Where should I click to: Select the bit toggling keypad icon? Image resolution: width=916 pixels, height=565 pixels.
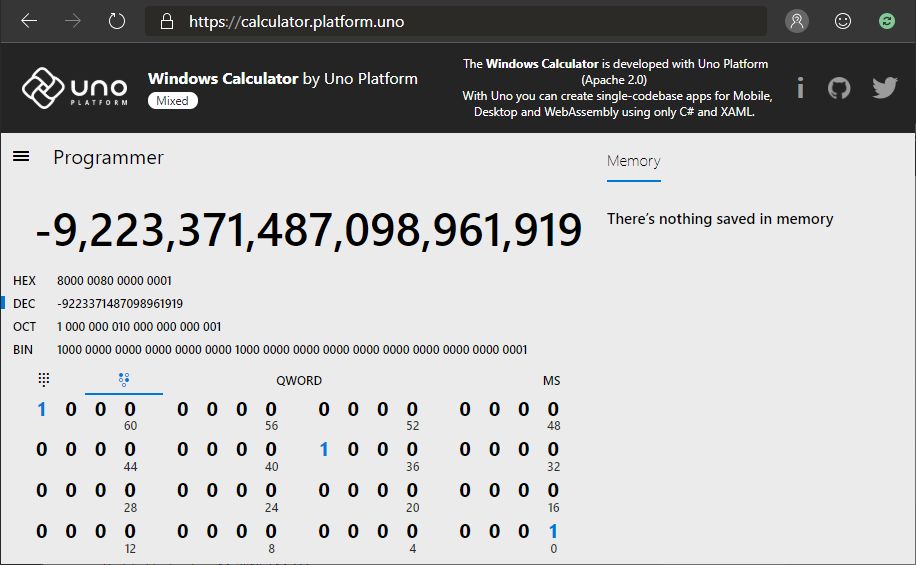[124, 380]
